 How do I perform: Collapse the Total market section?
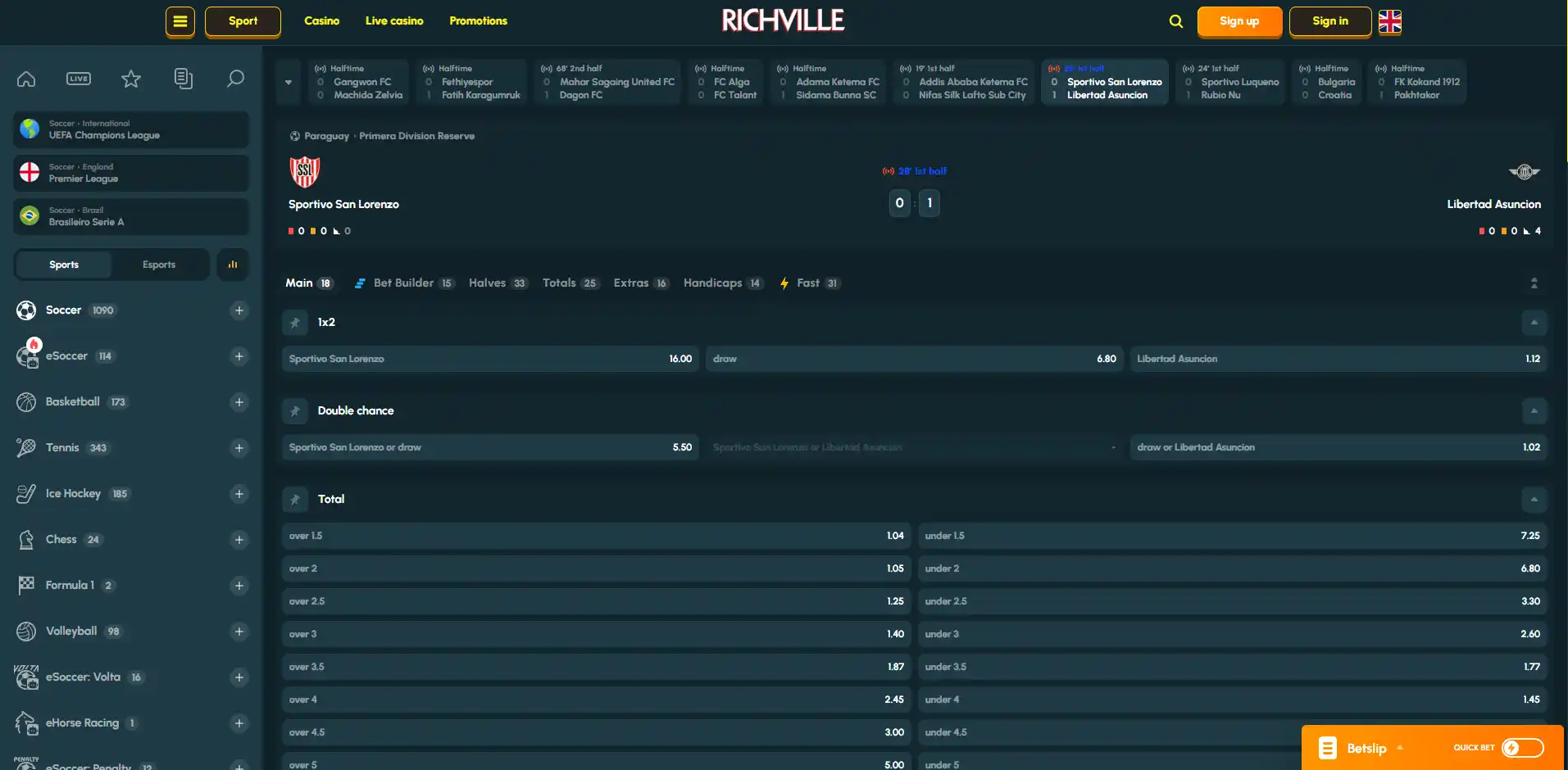click(1534, 500)
